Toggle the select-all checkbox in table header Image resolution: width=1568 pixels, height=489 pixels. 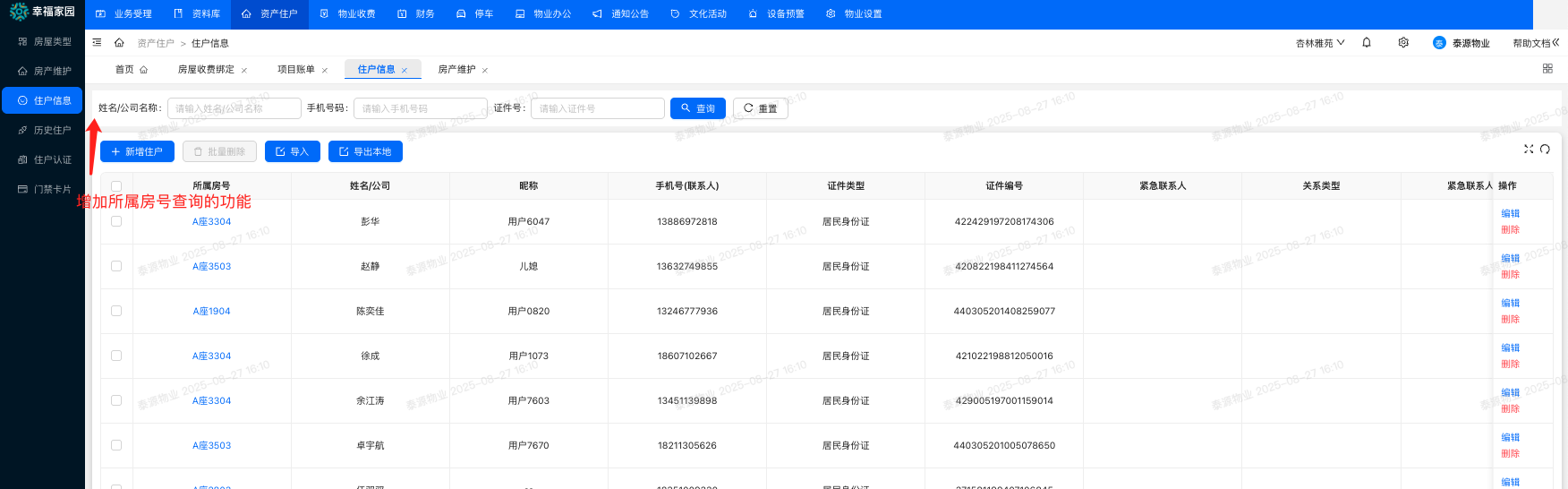(116, 186)
